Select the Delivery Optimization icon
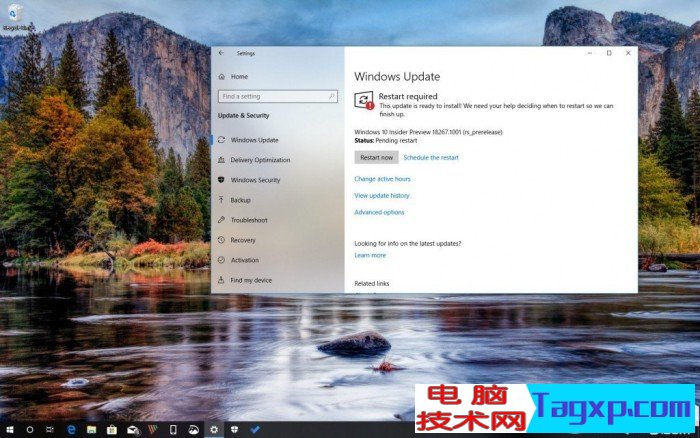The image size is (700, 438). point(221,160)
